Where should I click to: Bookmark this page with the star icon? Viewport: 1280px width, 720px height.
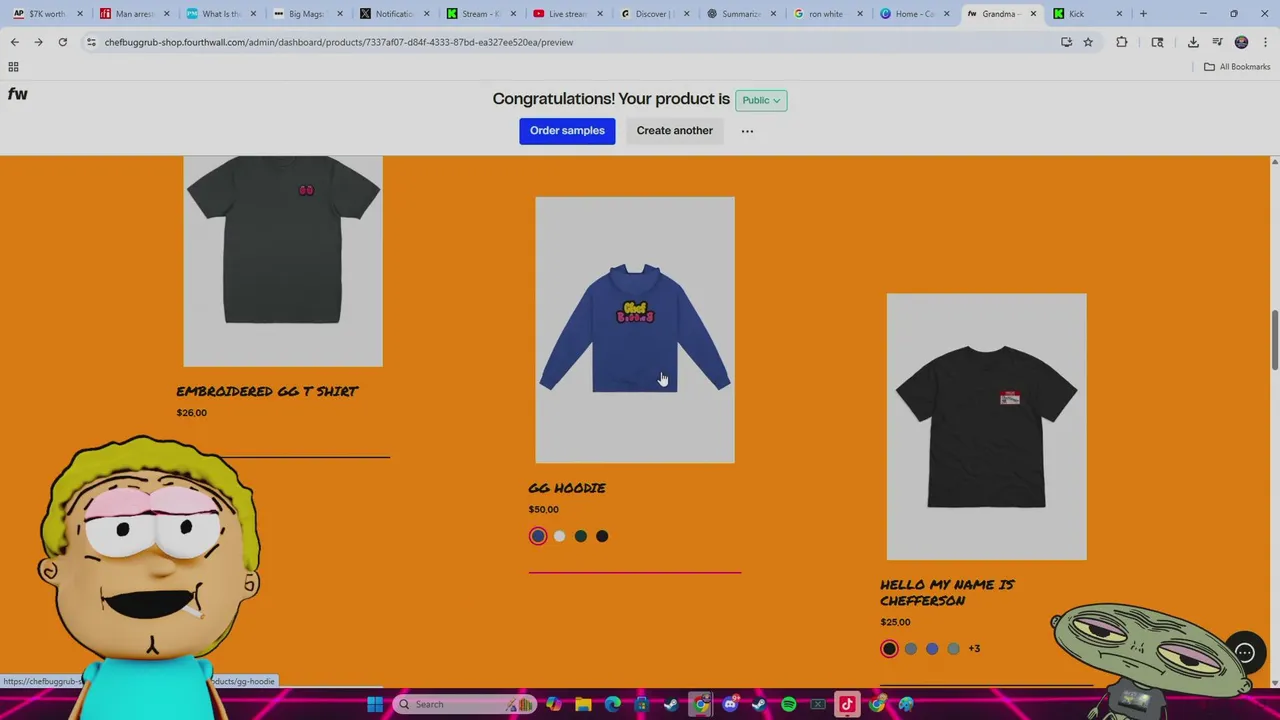pos(1088,42)
